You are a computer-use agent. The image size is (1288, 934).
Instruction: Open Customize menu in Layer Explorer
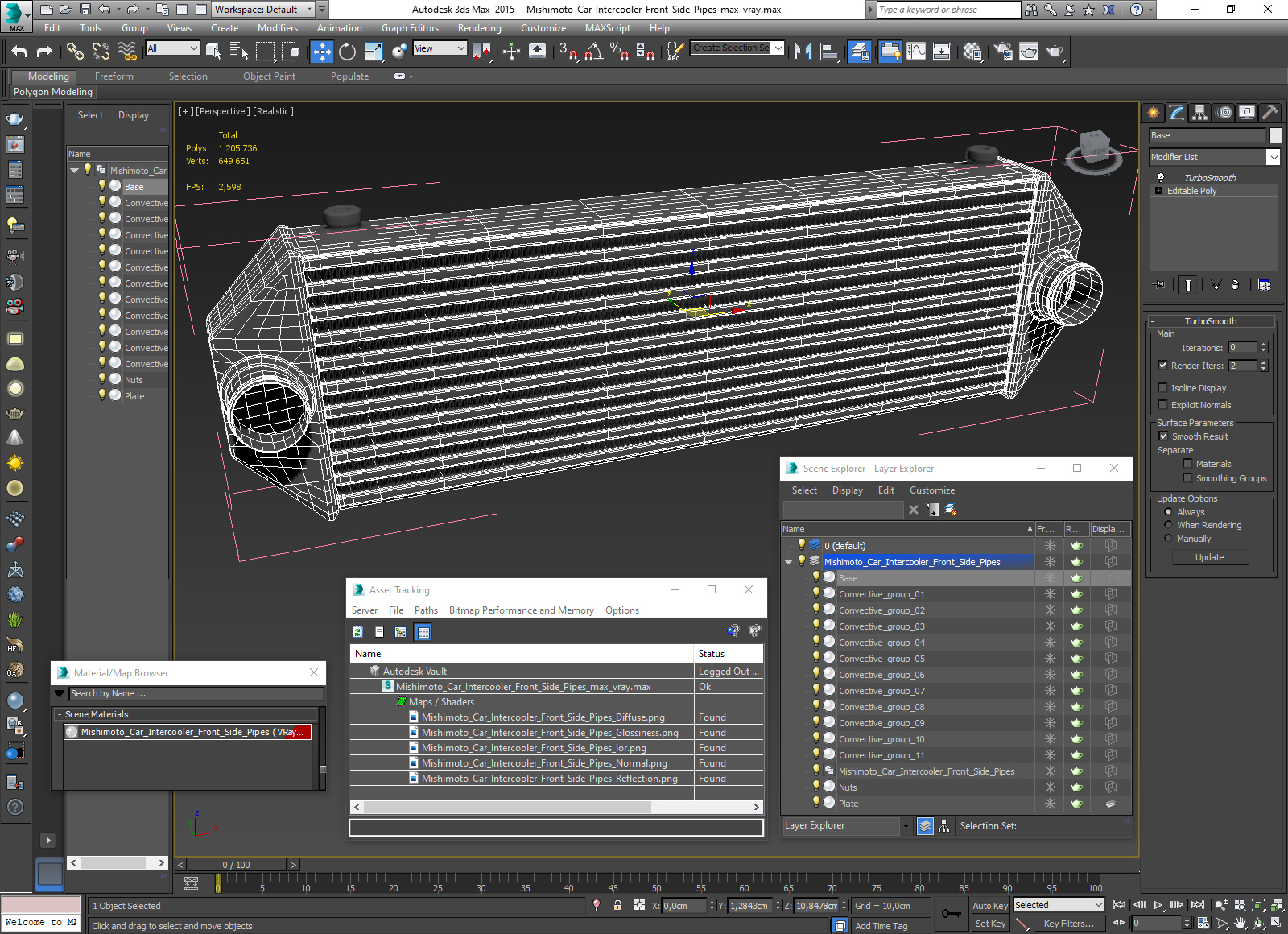pos(932,490)
